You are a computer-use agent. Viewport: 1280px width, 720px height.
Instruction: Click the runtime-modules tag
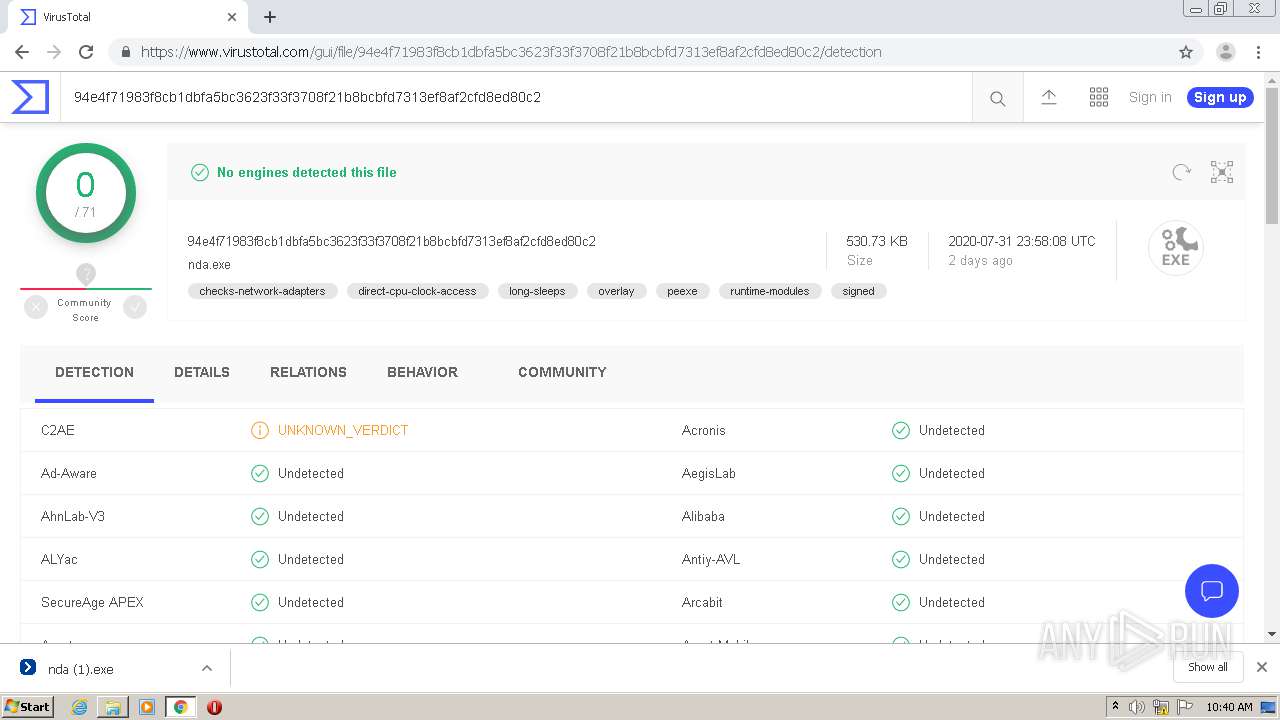click(769, 291)
